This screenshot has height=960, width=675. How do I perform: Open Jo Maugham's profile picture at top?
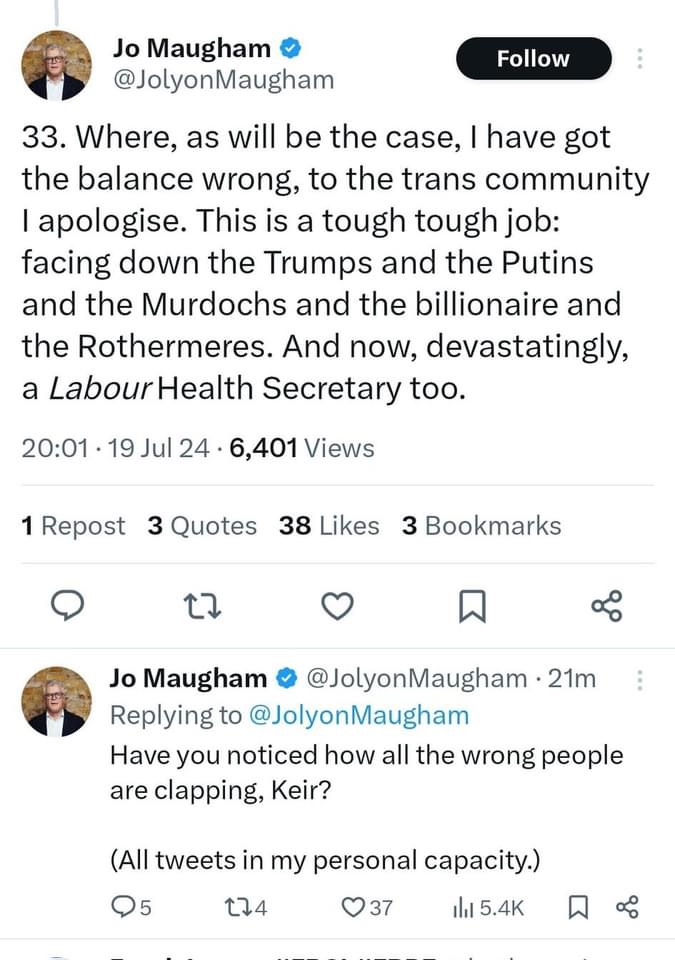57,65
